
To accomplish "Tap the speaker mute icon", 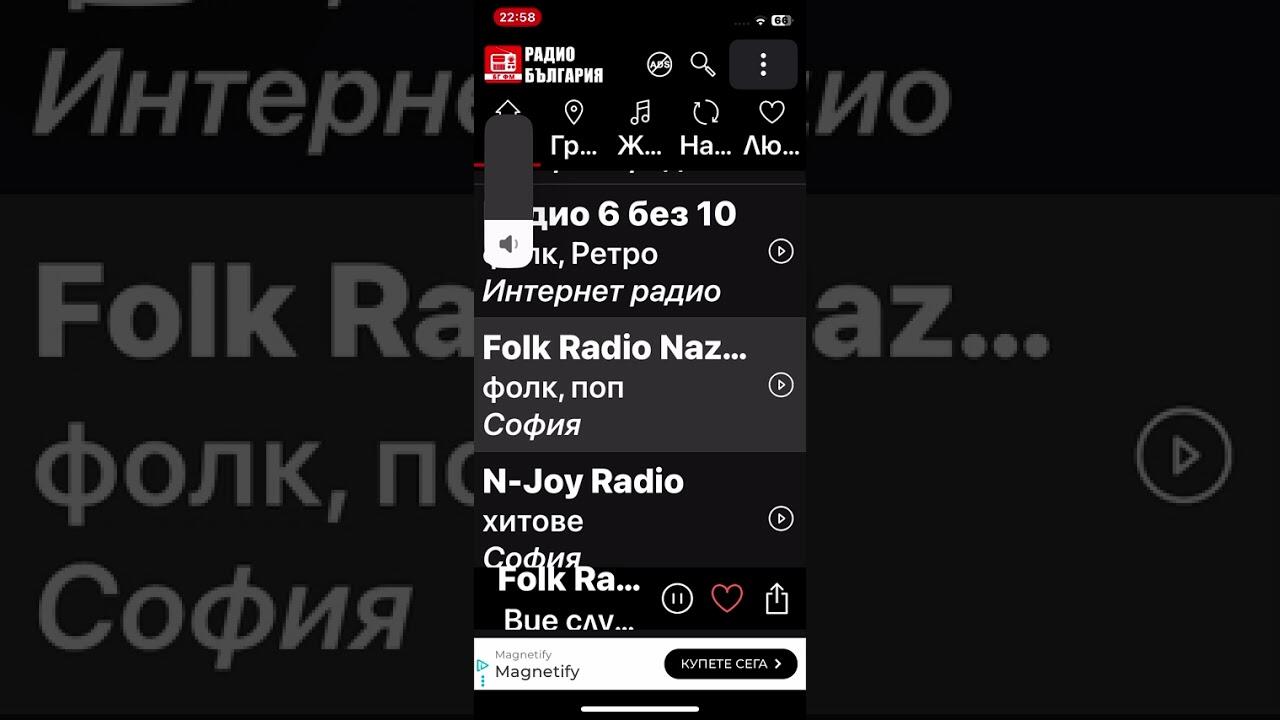I will tap(508, 244).
